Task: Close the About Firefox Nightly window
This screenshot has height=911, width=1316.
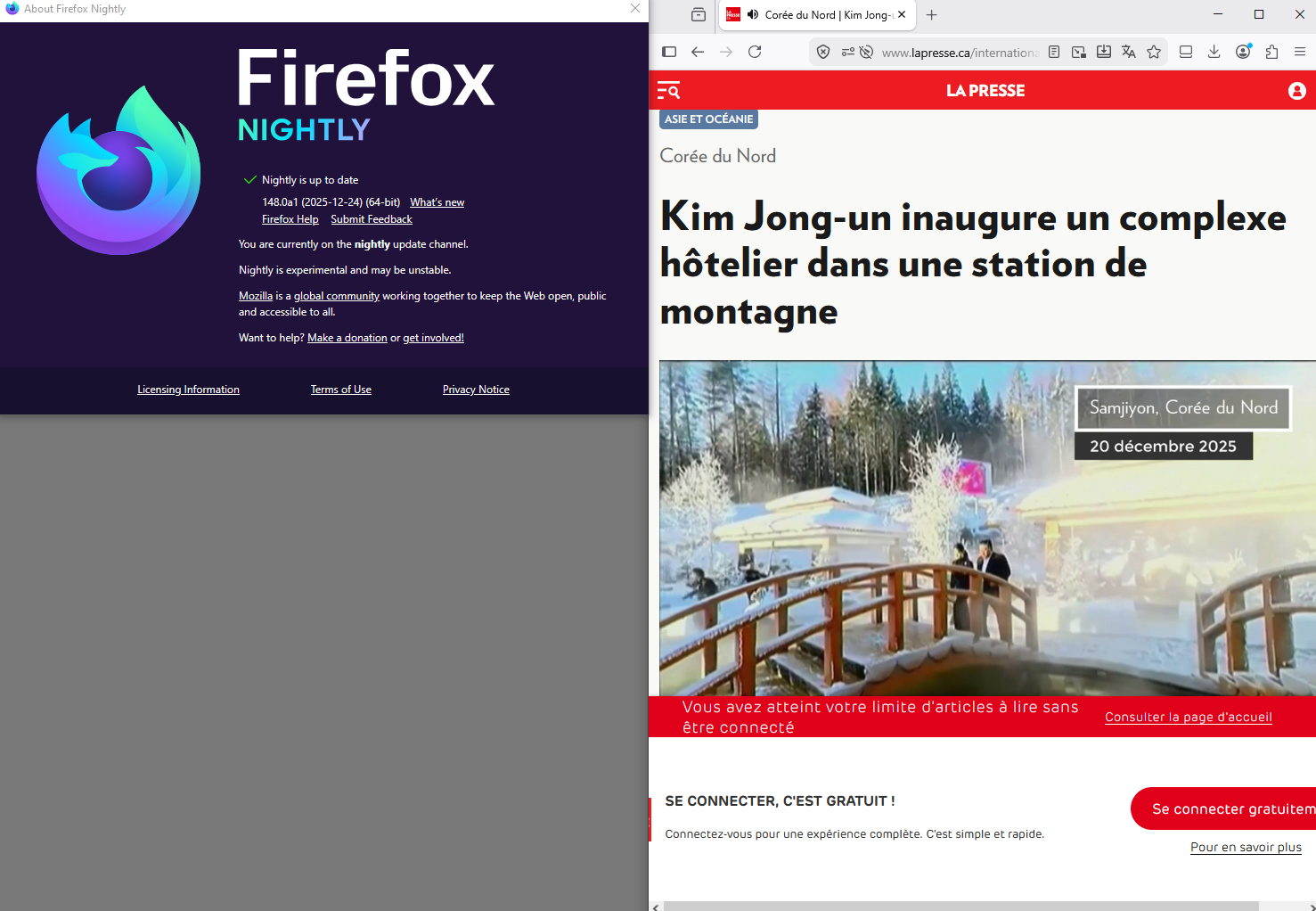Action: (x=635, y=8)
